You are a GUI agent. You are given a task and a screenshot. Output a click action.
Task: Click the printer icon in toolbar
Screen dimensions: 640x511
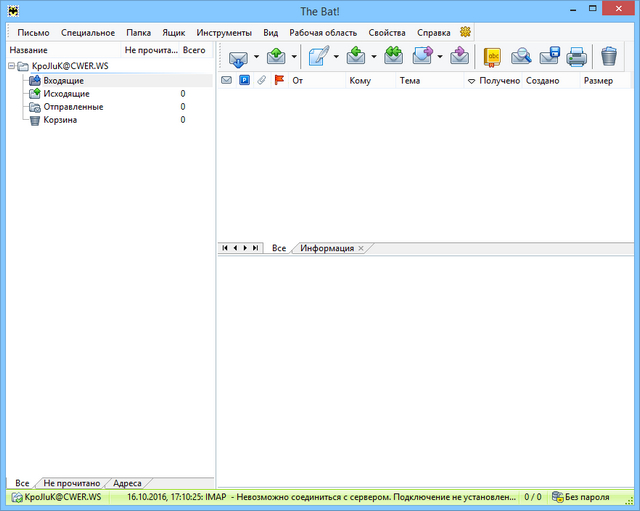tap(577, 57)
